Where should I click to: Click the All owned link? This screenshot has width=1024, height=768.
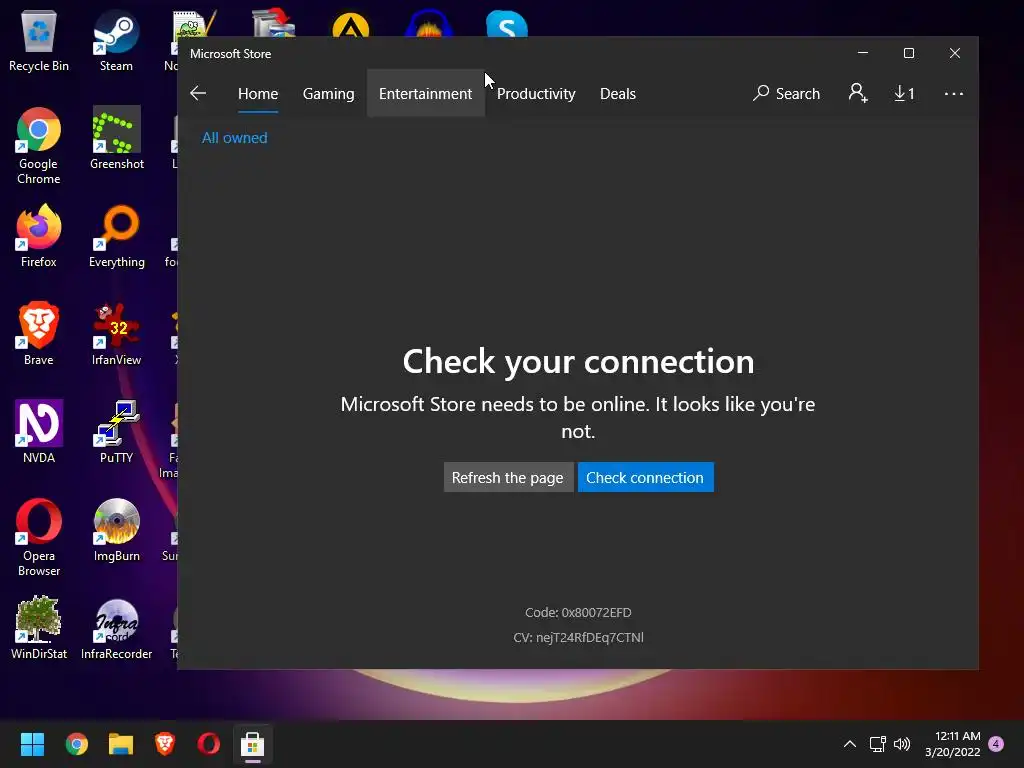coord(234,138)
